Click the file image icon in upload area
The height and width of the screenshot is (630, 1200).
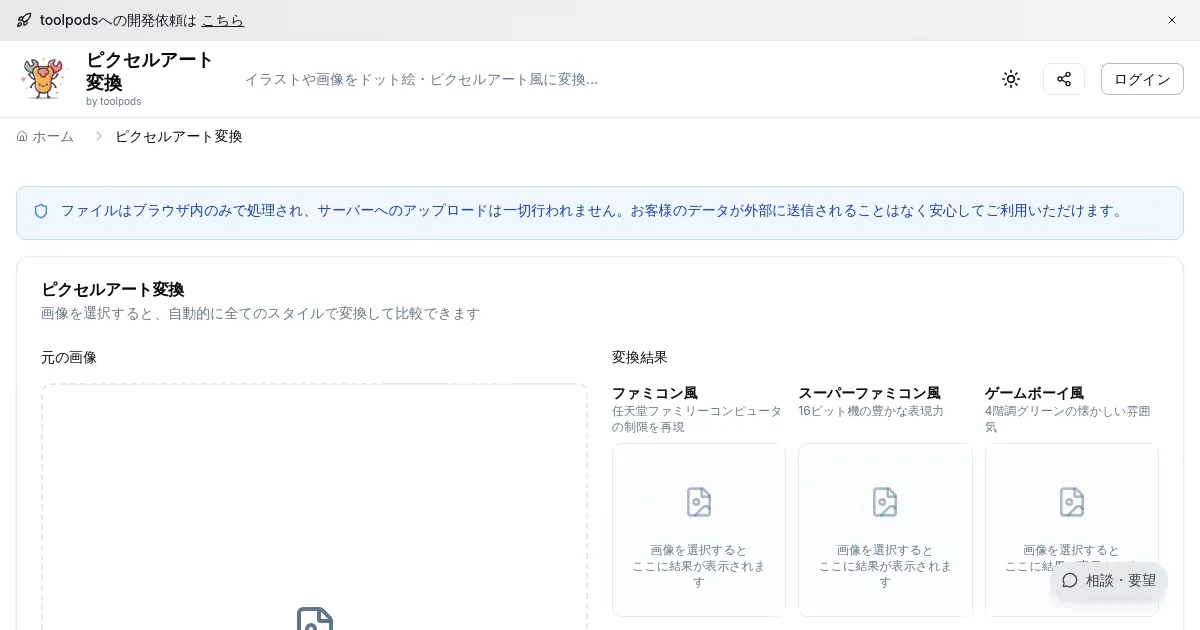point(314,619)
